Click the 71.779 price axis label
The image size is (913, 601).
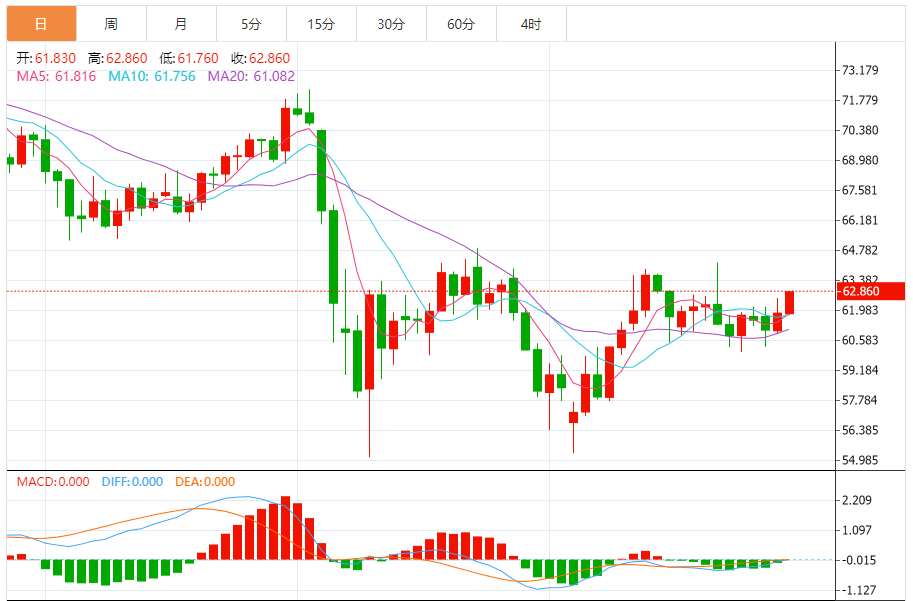point(860,100)
